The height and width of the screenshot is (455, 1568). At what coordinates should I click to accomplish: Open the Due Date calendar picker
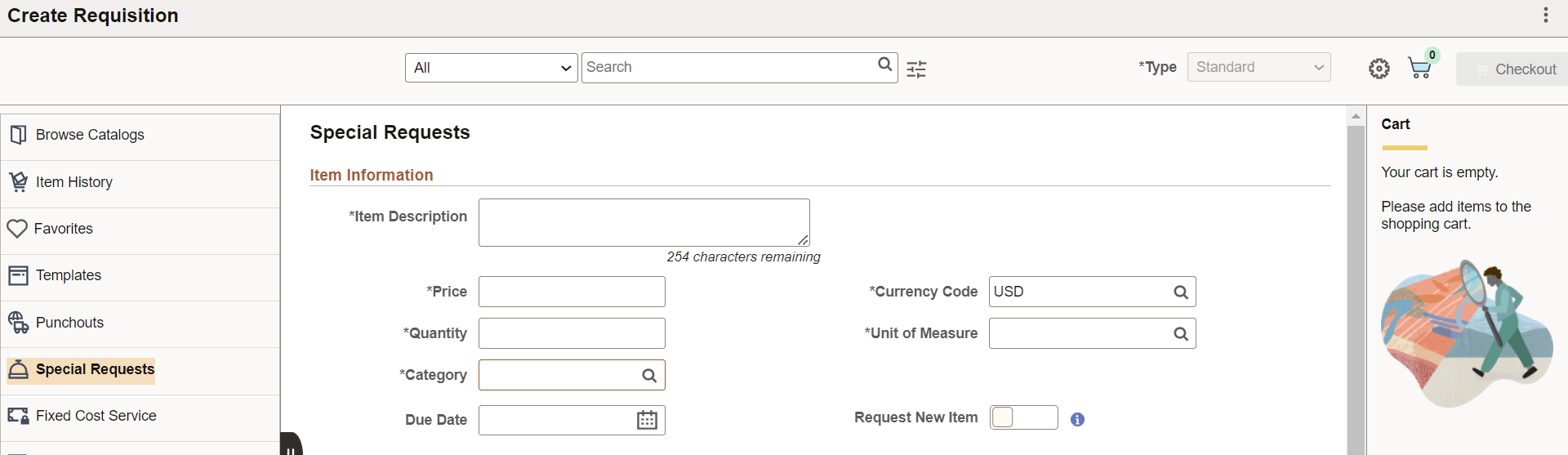(647, 421)
